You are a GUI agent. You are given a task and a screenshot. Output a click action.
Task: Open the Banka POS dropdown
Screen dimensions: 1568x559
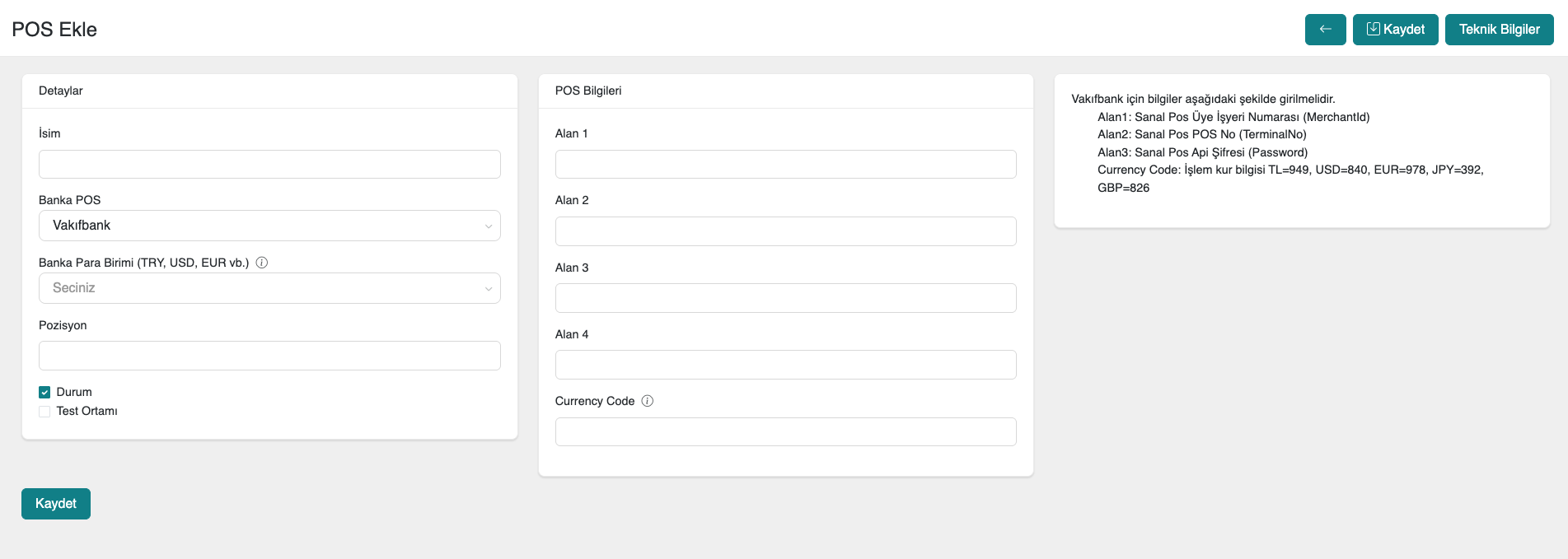point(269,226)
